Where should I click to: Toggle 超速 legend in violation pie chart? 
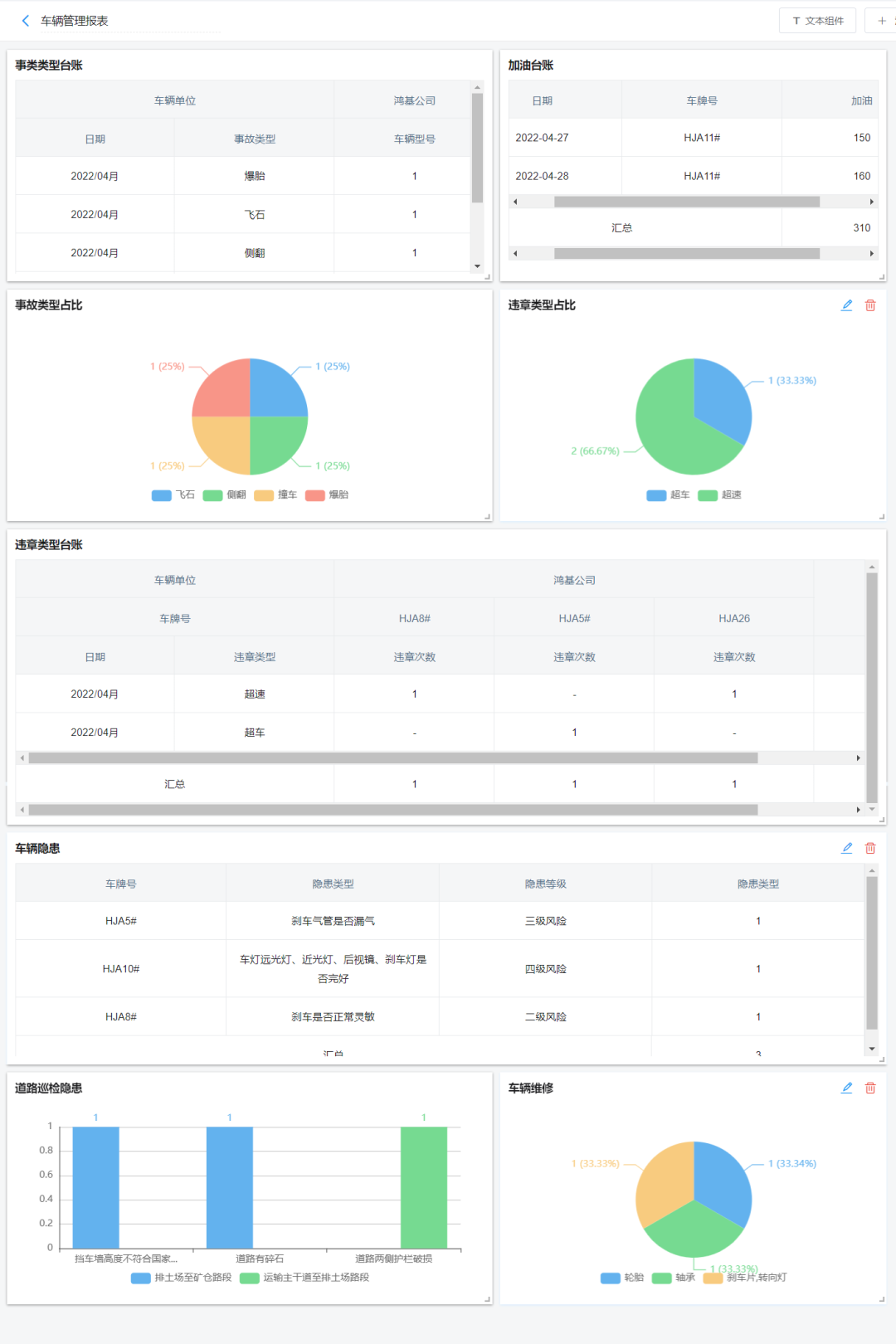point(719,495)
